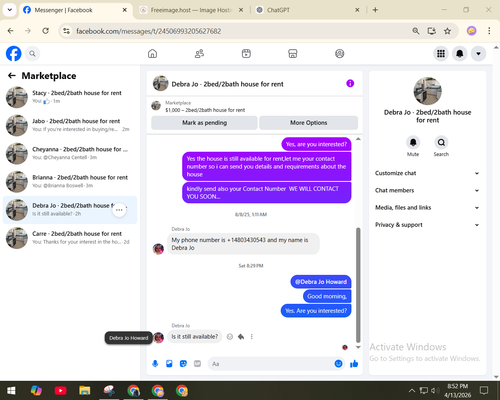React to 'Is it still available?' message
500x400 pixels.
pyautogui.click(x=230, y=337)
